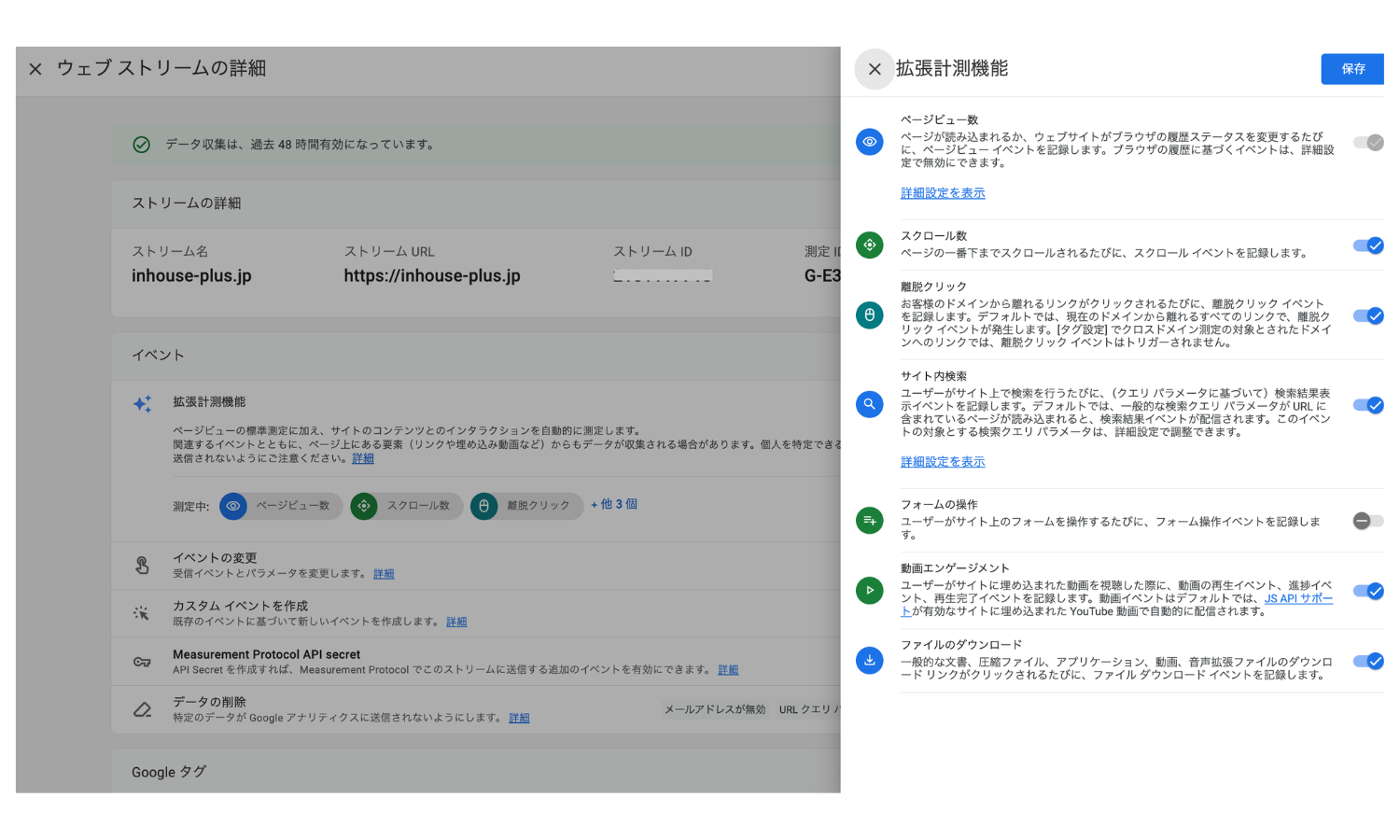This screenshot has width=1400, height=840.
Task: Click the Google タグ section header
Action: [x=169, y=772]
